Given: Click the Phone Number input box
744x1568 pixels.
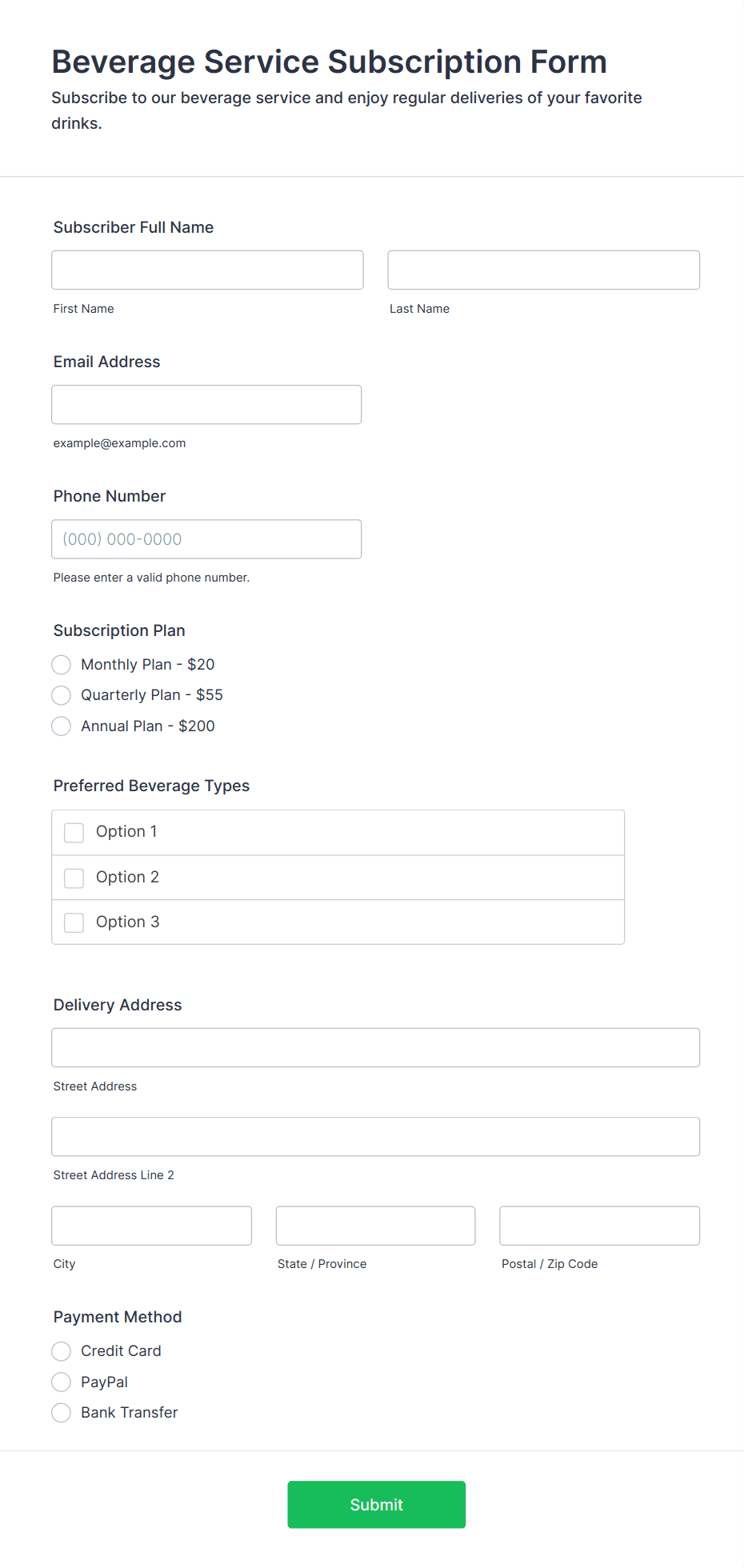Looking at the screenshot, I should pyautogui.click(x=206, y=539).
